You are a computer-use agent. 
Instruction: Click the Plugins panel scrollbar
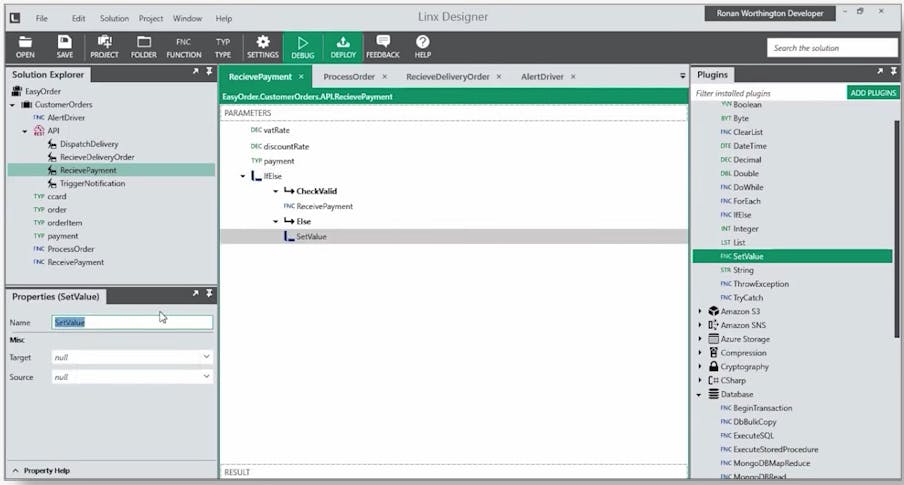point(896,229)
